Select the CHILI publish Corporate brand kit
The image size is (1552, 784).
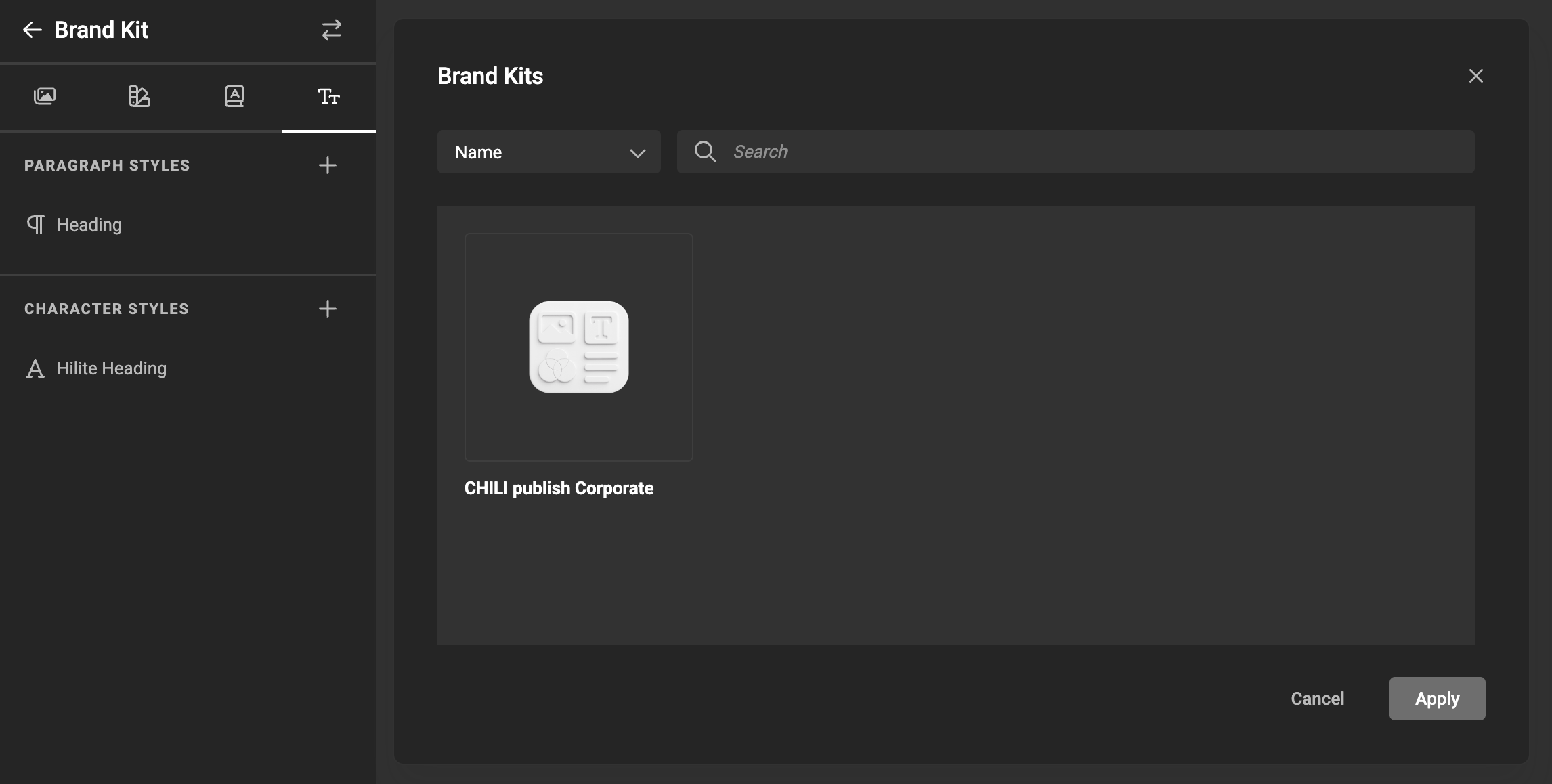[578, 347]
